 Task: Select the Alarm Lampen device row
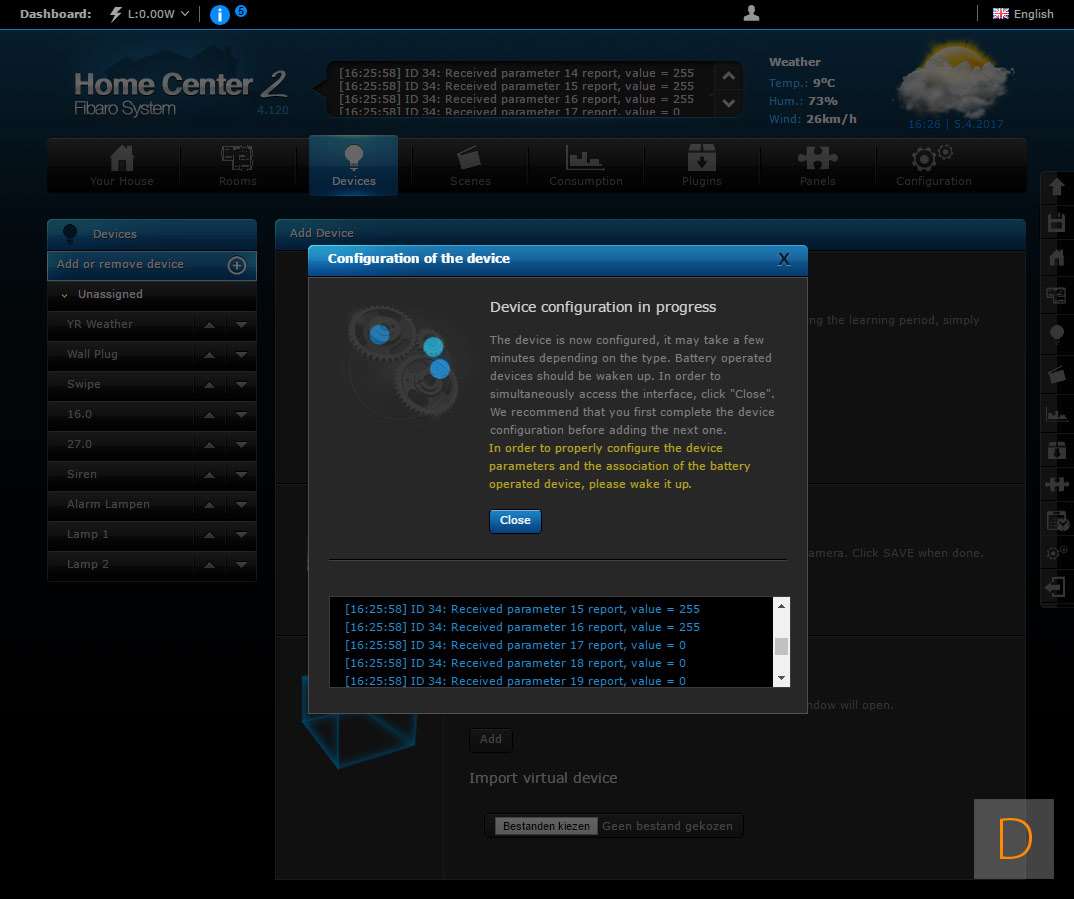[x=151, y=505]
